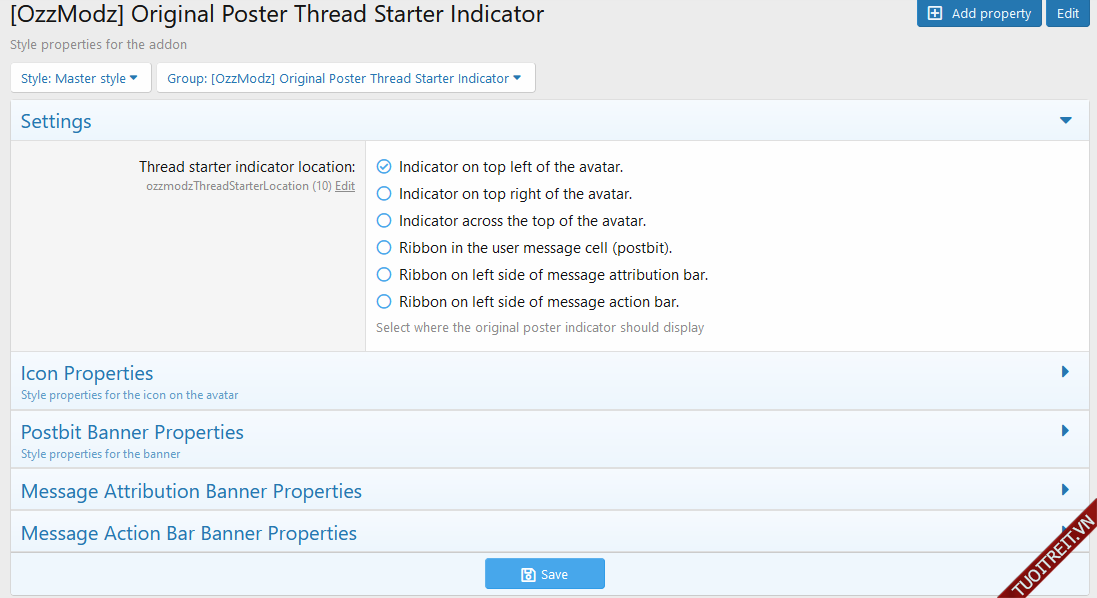Click the Edit button at top right
The height and width of the screenshot is (598, 1097).
(1067, 14)
